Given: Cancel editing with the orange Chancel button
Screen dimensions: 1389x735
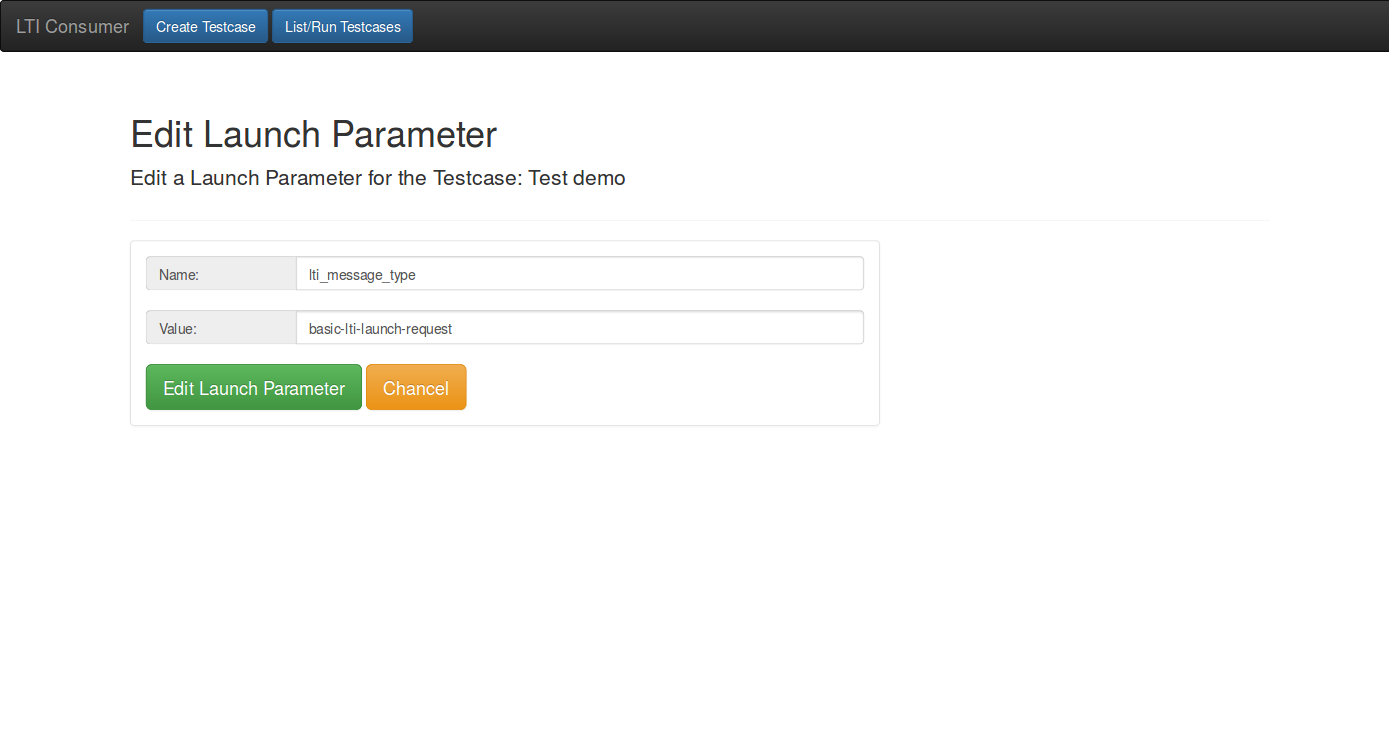Looking at the screenshot, I should click(416, 388).
